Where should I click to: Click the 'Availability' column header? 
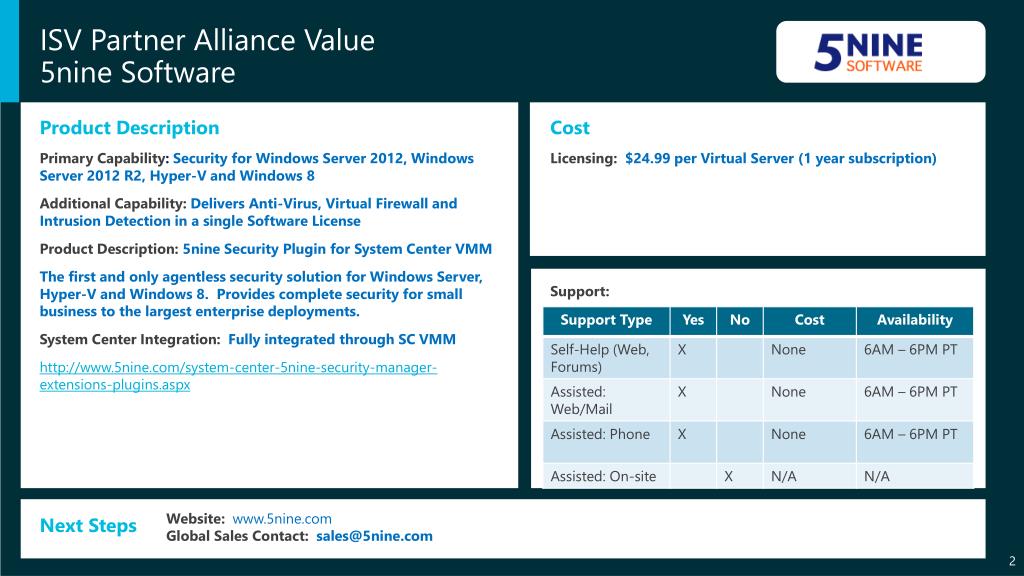pyautogui.click(x=914, y=320)
